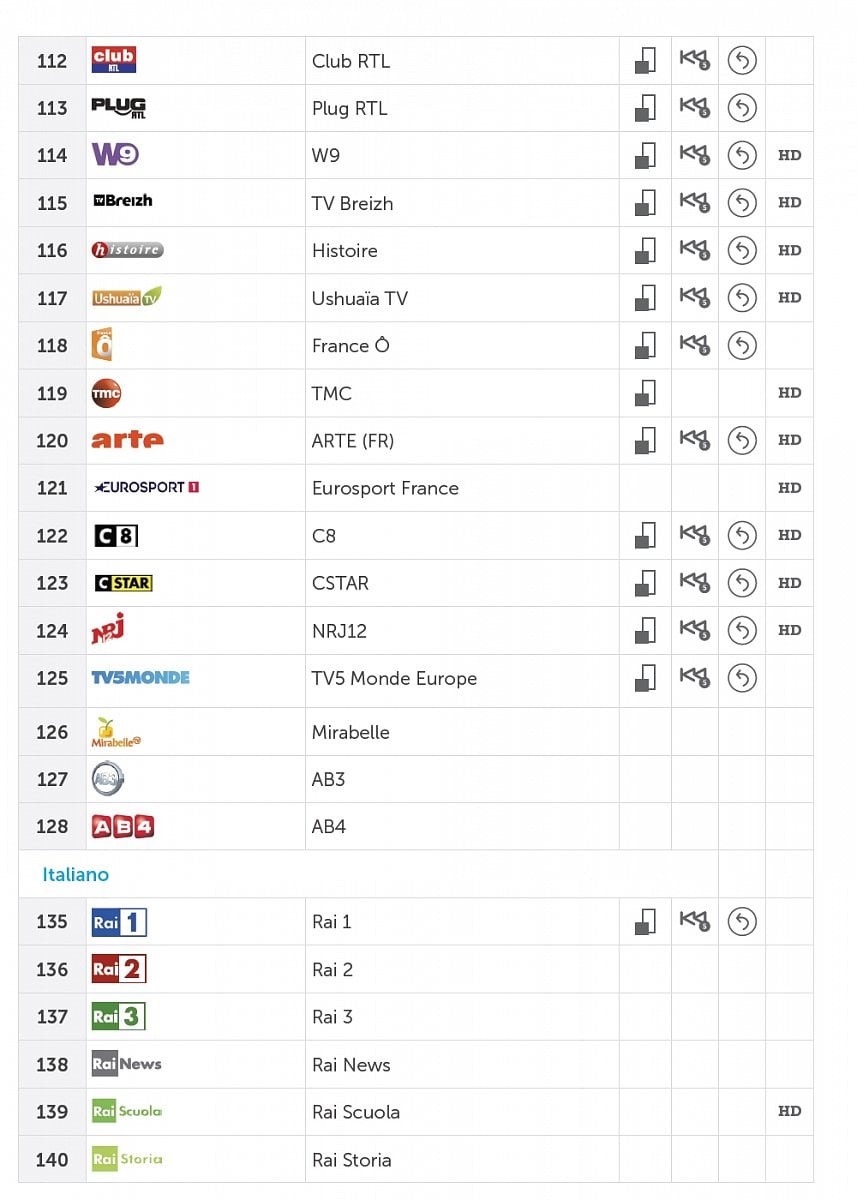Click the HD badge for Eurosport France

pos(790,488)
